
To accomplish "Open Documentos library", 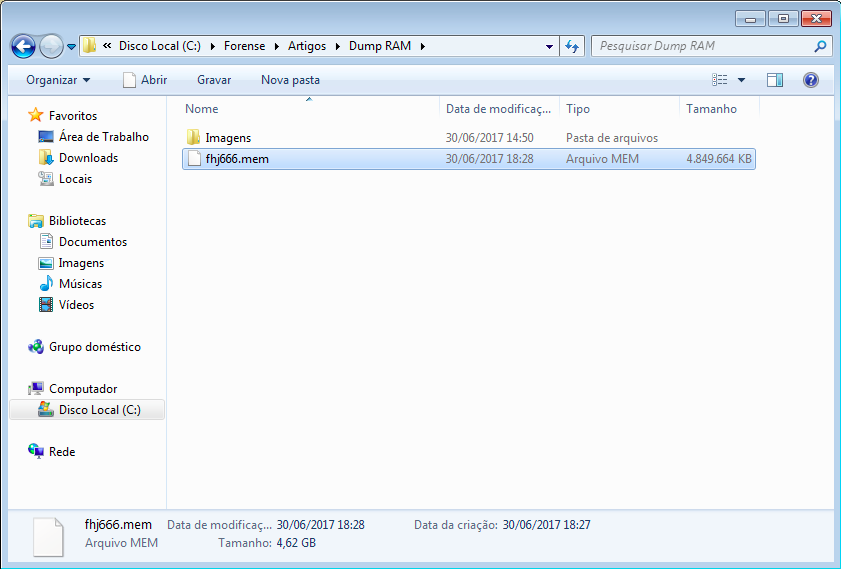I will (83, 242).
